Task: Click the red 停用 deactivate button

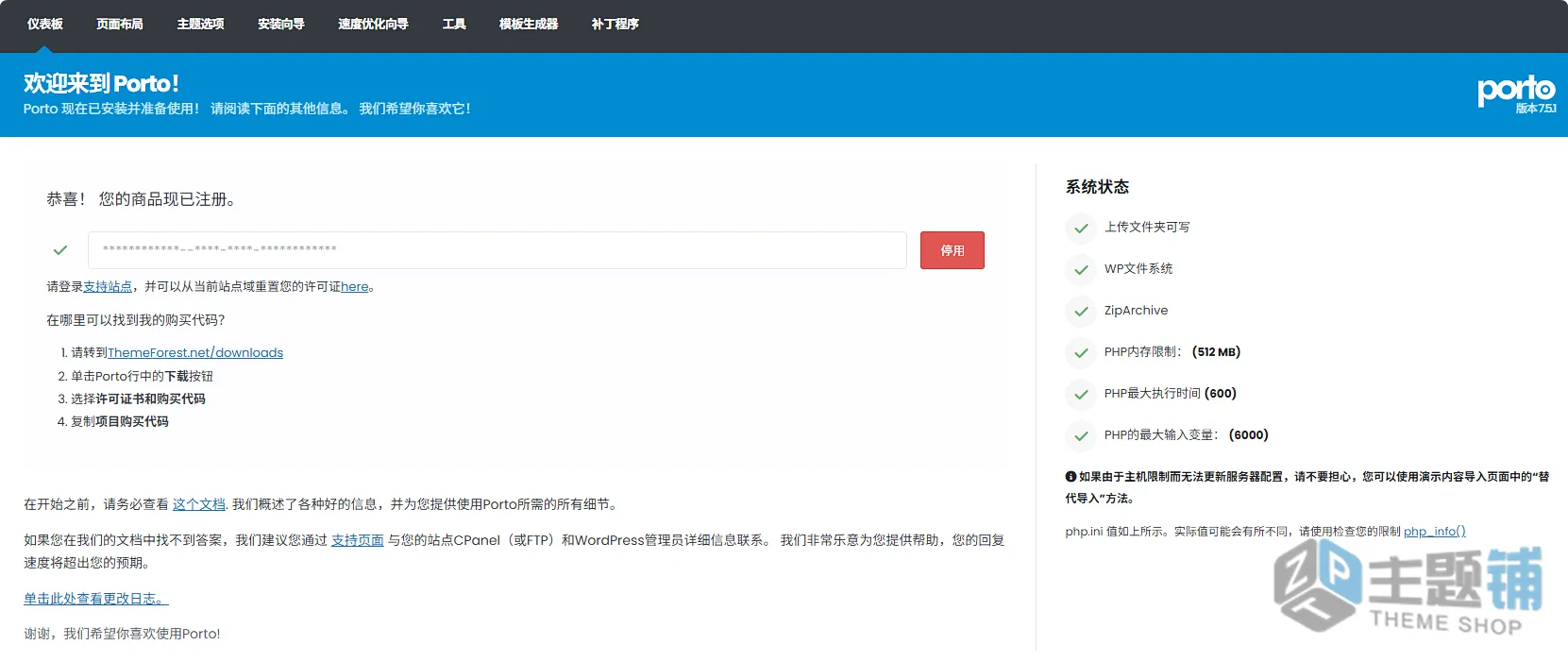Action: click(x=953, y=250)
